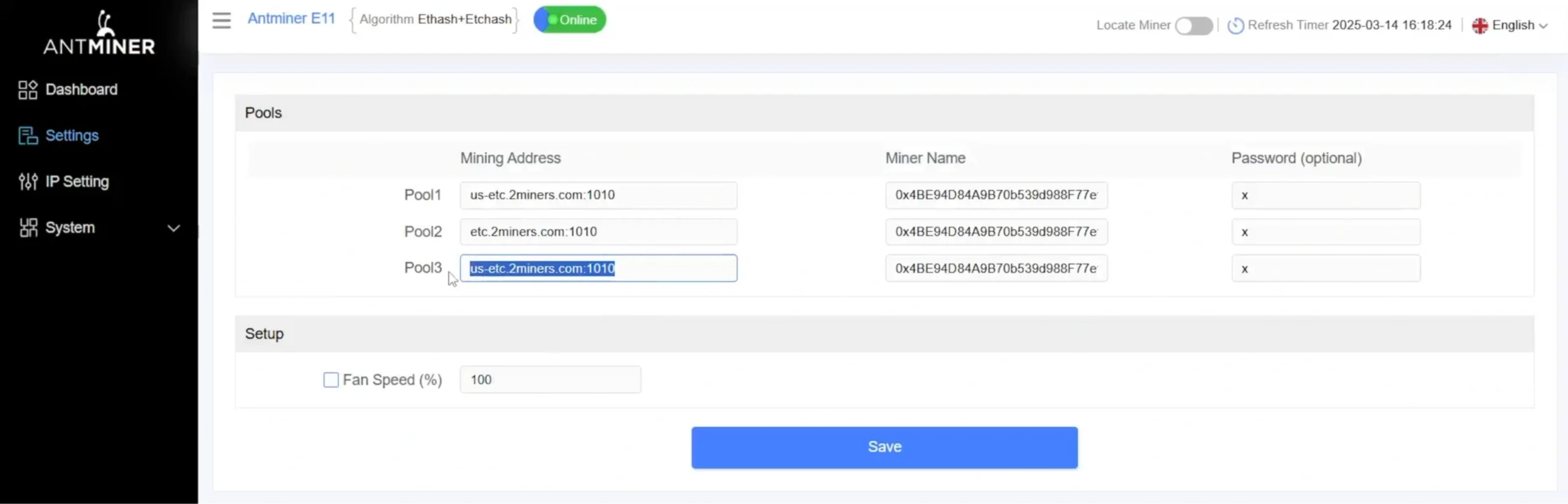This screenshot has height=504, width=1568.
Task: Click the Pool3 mining address field
Action: coord(598,268)
